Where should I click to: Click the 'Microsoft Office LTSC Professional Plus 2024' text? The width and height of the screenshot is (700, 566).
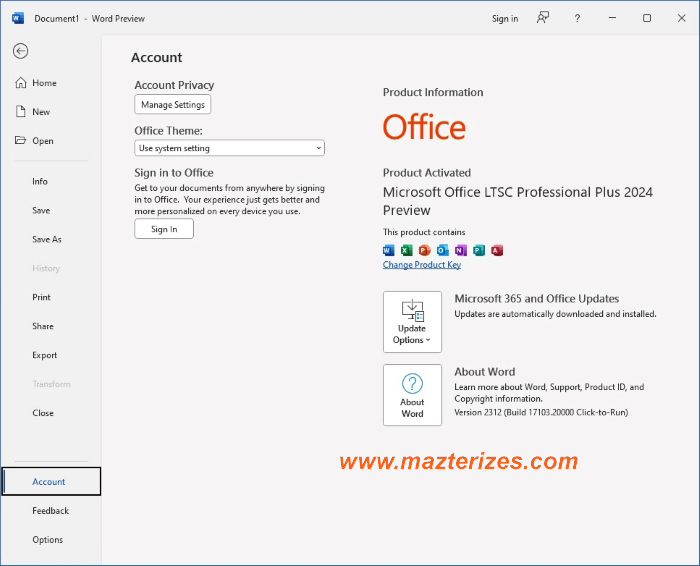click(x=517, y=192)
